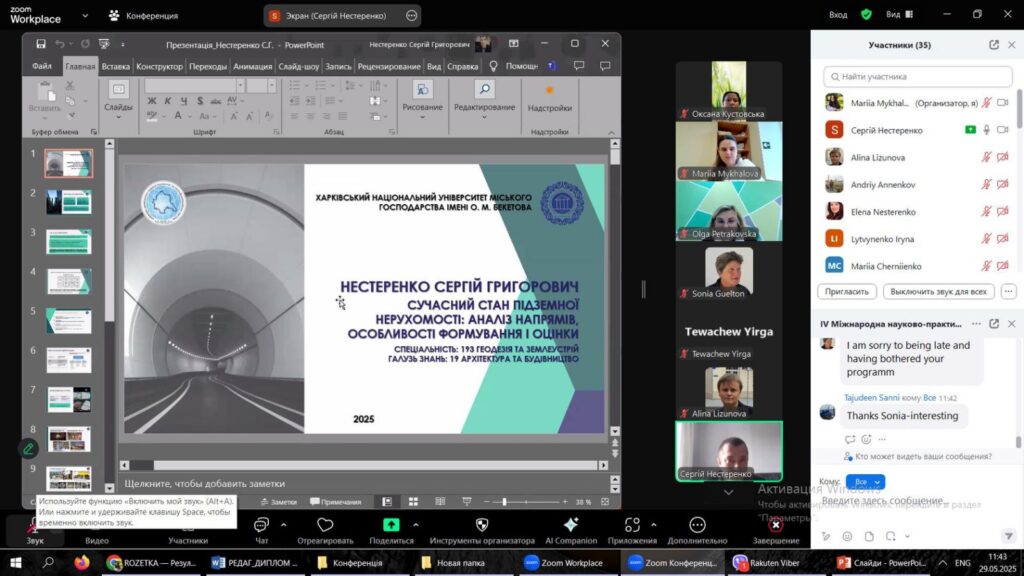This screenshot has width=1024, height=576.
Task: Select slide 5 thumbnail
Action: pyautogui.click(x=69, y=321)
